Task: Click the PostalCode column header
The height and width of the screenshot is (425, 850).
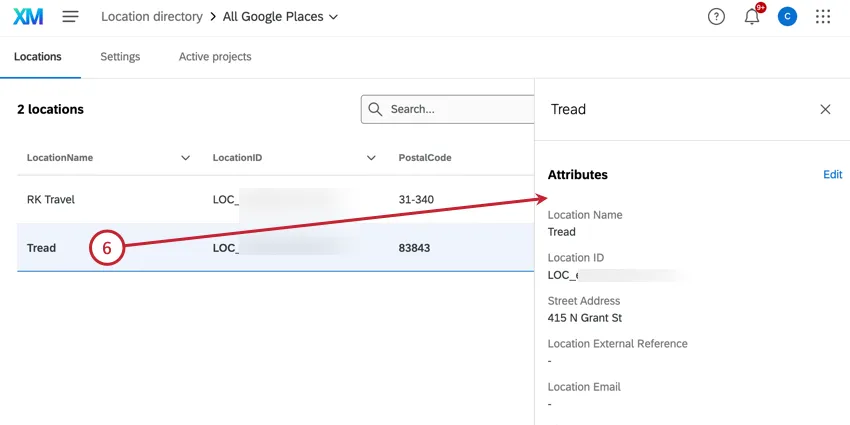Action: (x=427, y=158)
